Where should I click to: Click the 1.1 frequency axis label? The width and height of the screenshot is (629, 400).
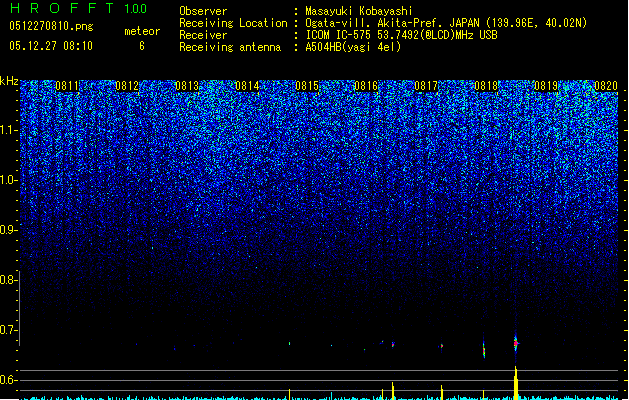[x=8, y=130]
